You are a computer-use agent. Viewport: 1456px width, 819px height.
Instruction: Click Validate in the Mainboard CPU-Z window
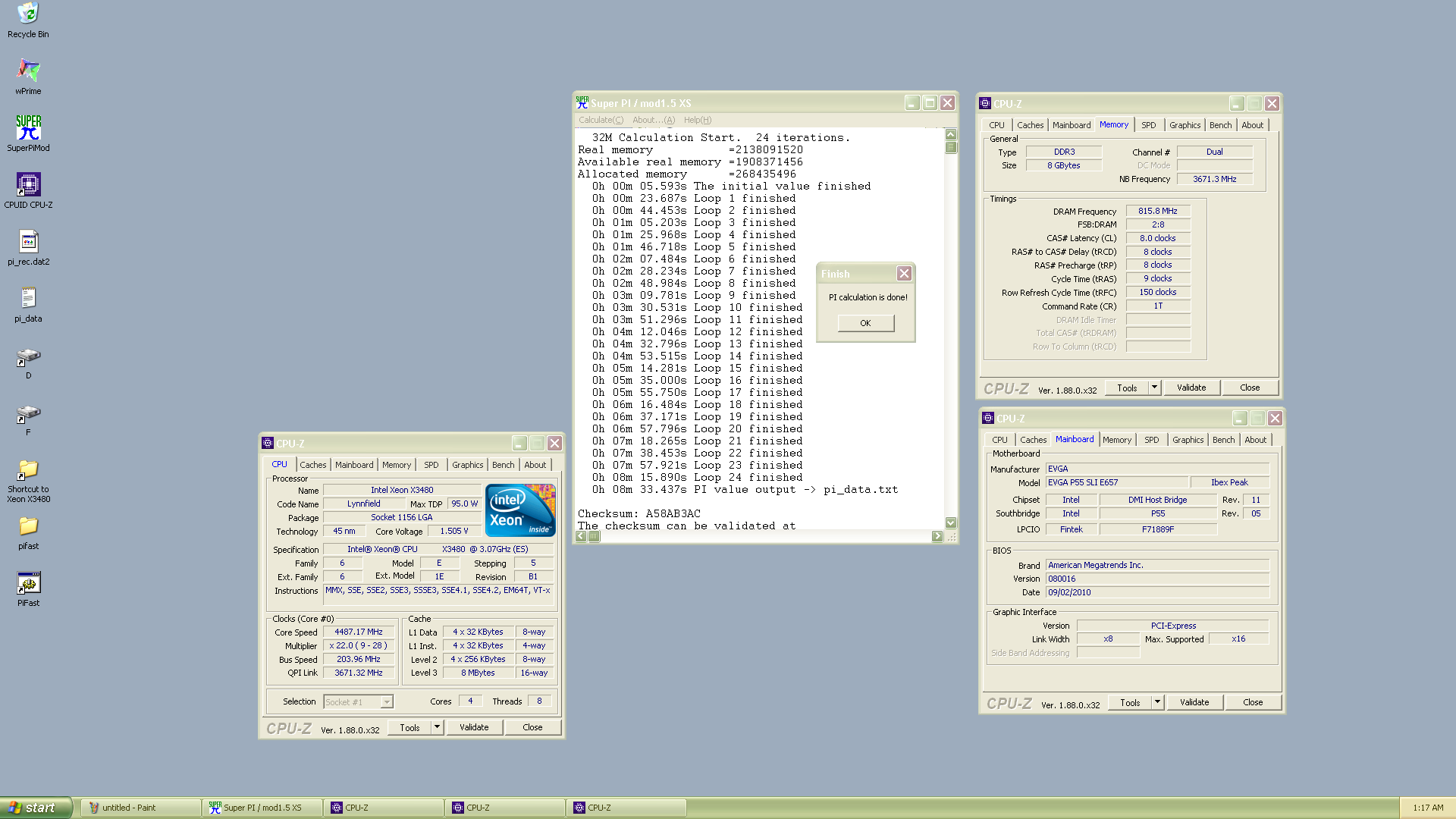click(1194, 702)
